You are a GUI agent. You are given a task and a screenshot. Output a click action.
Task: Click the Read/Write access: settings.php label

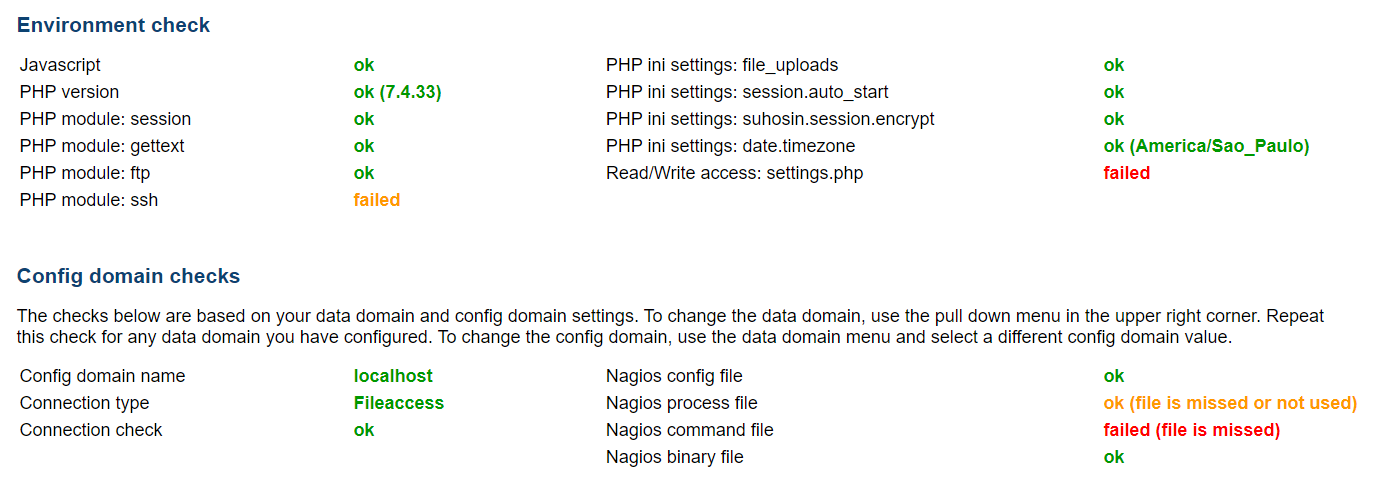(x=734, y=173)
